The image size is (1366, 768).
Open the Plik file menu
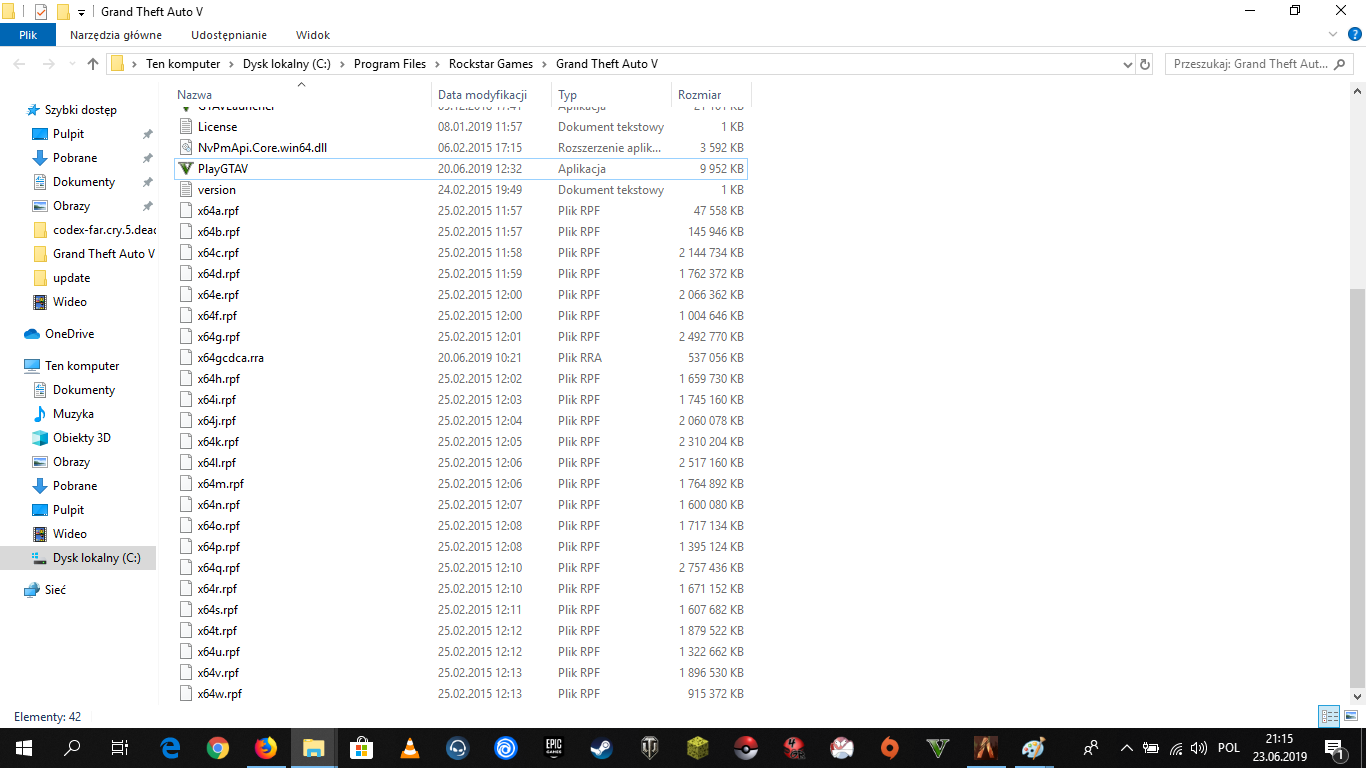28,35
